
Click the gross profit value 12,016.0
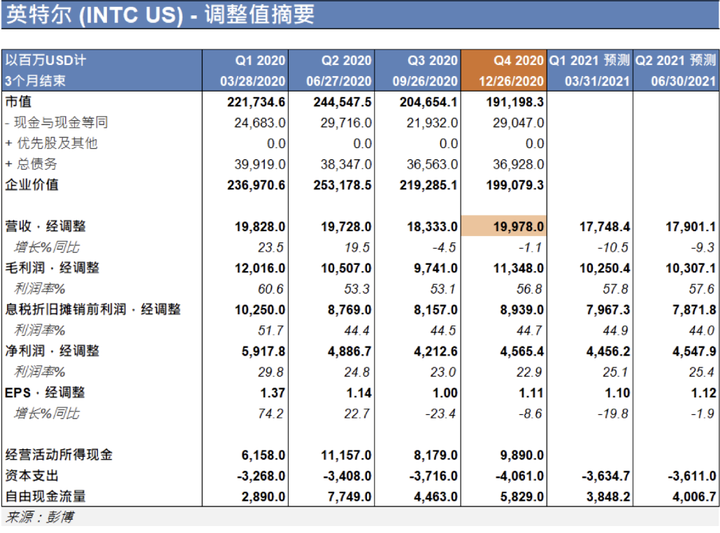pos(260,268)
